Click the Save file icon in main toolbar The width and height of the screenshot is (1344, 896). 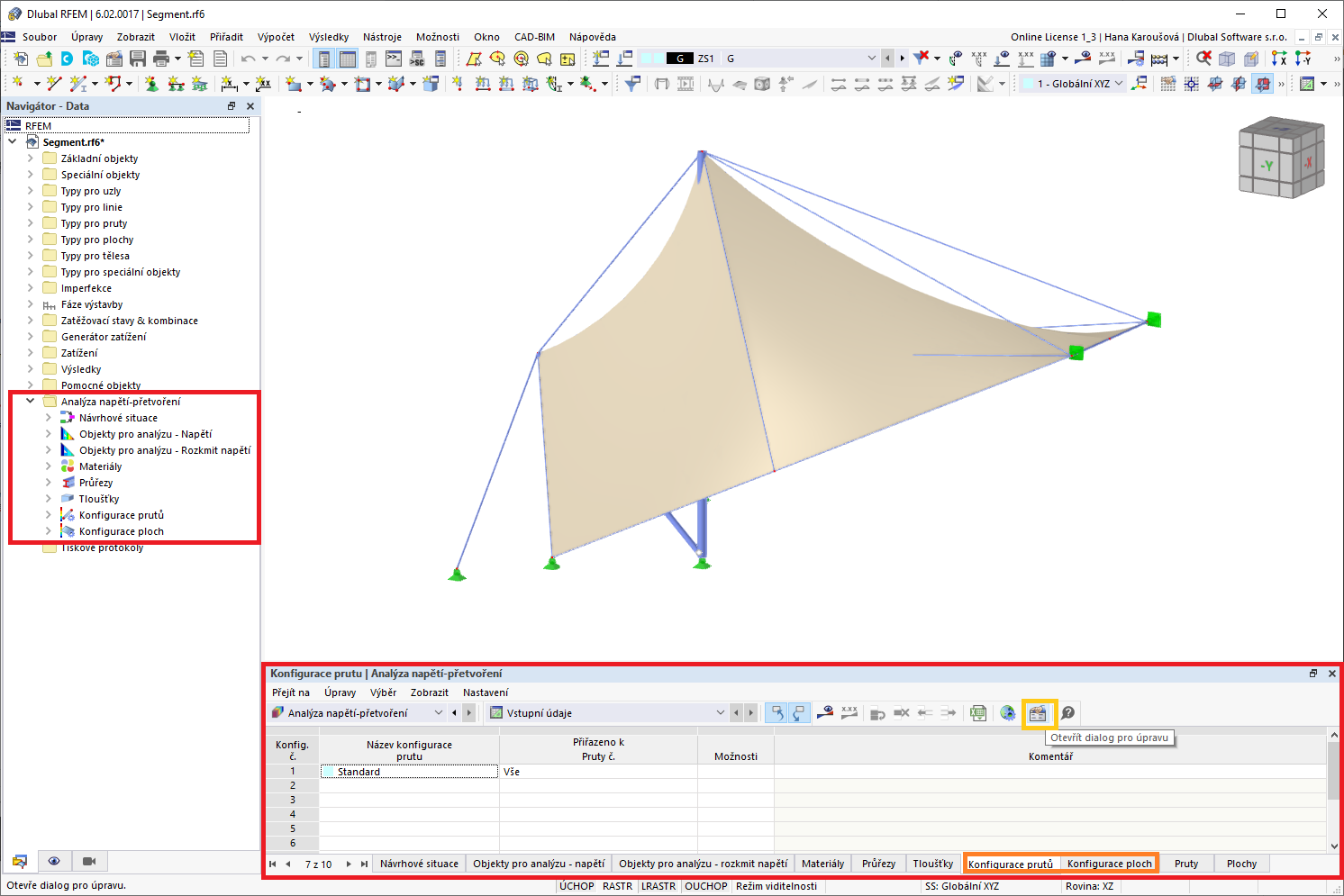point(138,59)
